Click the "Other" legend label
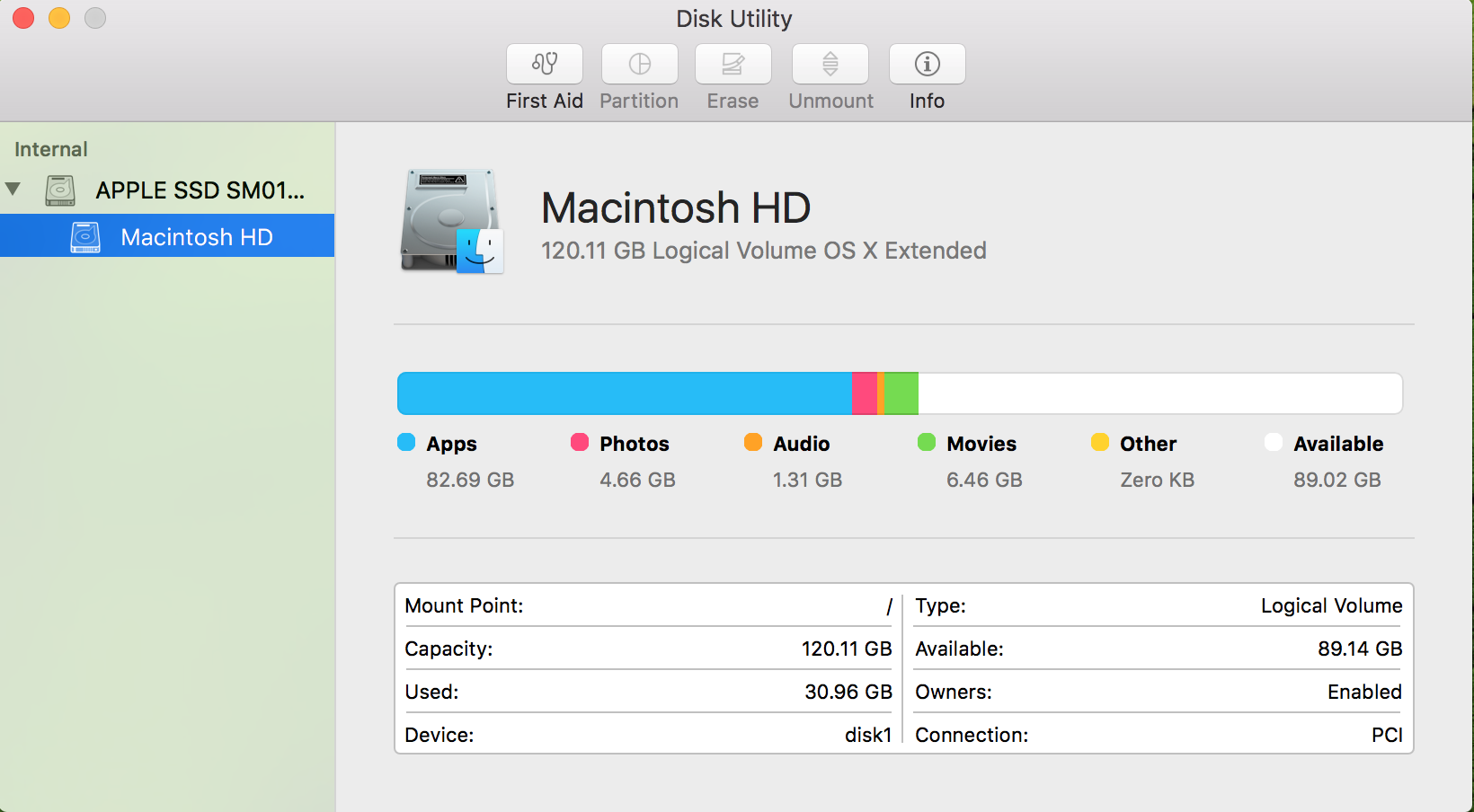This screenshot has height=812, width=1474. [x=1149, y=444]
